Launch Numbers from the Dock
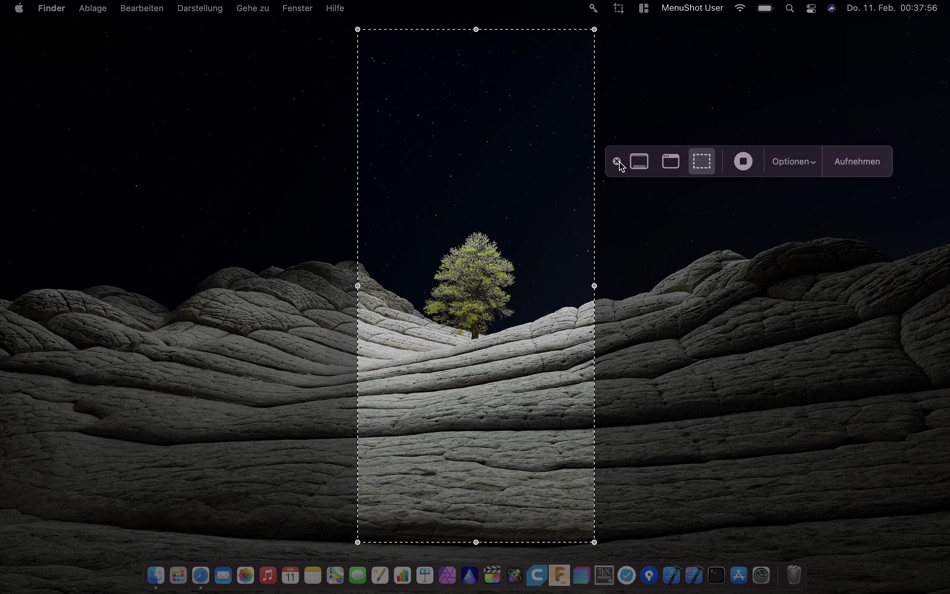 (402, 575)
